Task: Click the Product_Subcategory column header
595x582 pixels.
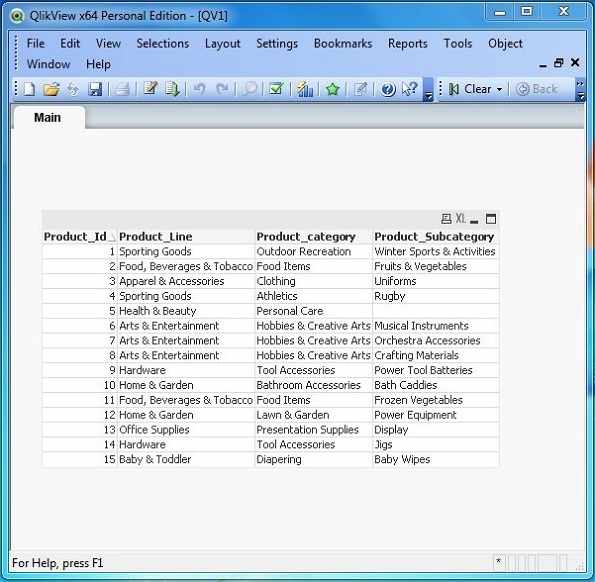Action: click(x=436, y=237)
